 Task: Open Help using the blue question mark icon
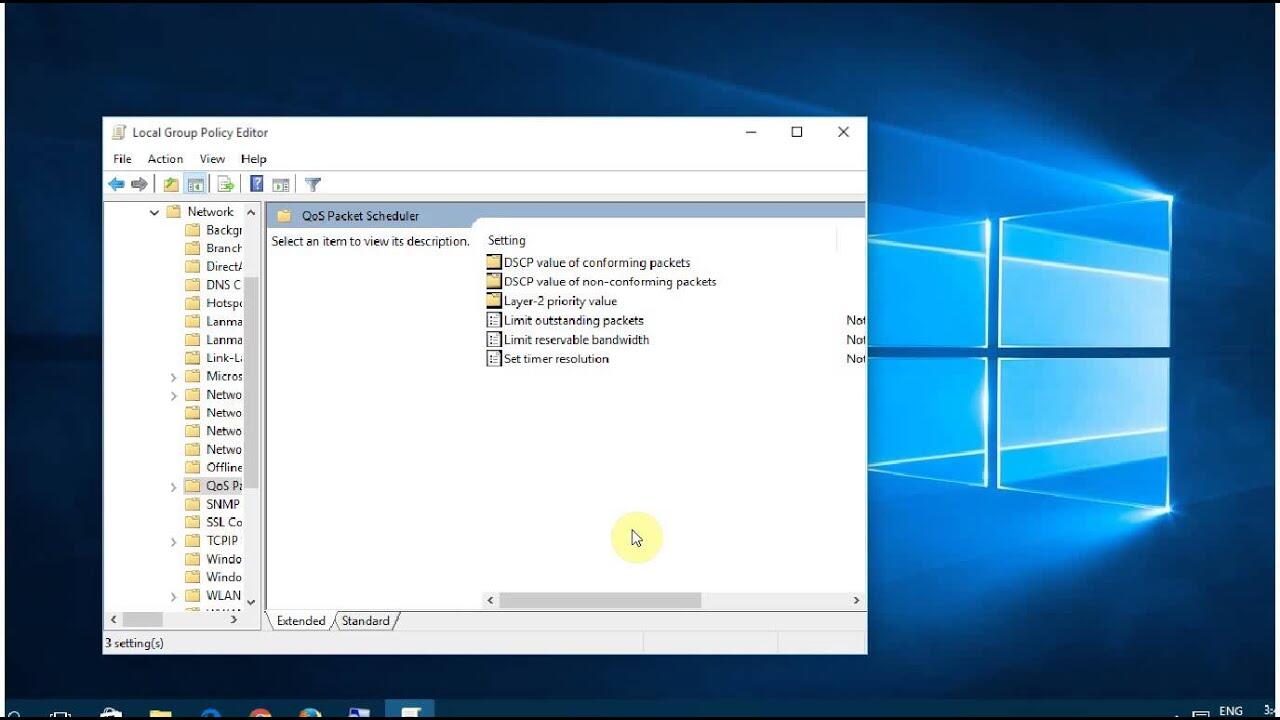(257, 184)
